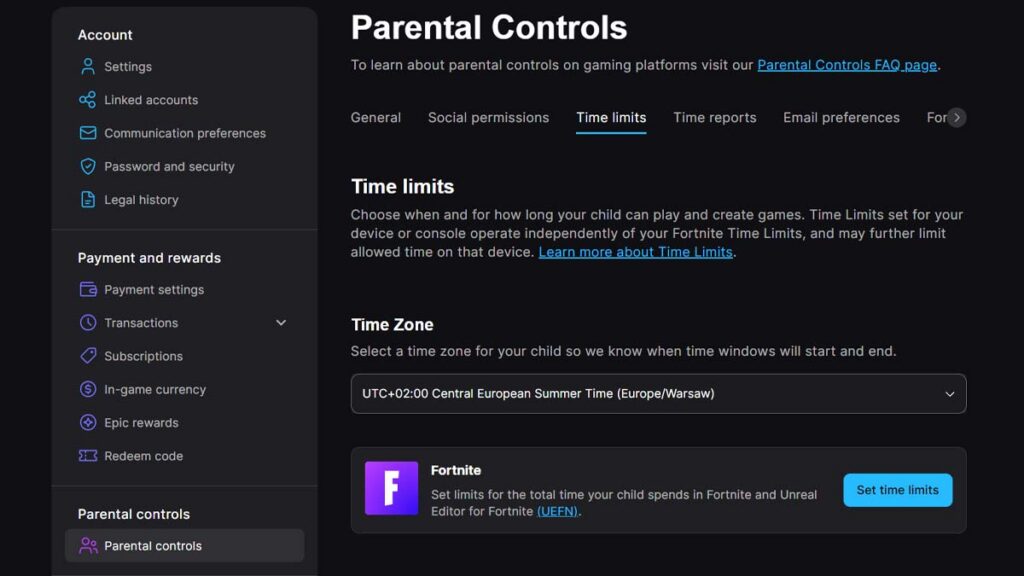The height and width of the screenshot is (576, 1024).
Task: Click the Settings person icon
Action: 88,67
